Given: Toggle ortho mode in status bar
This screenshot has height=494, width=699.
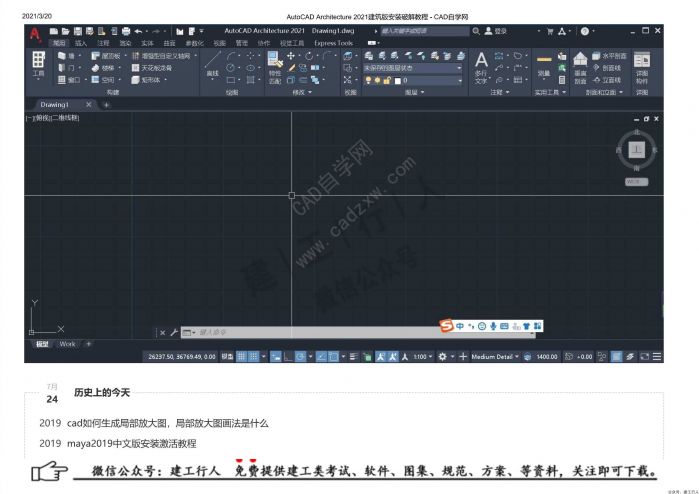Looking at the screenshot, I should click(288, 357).
